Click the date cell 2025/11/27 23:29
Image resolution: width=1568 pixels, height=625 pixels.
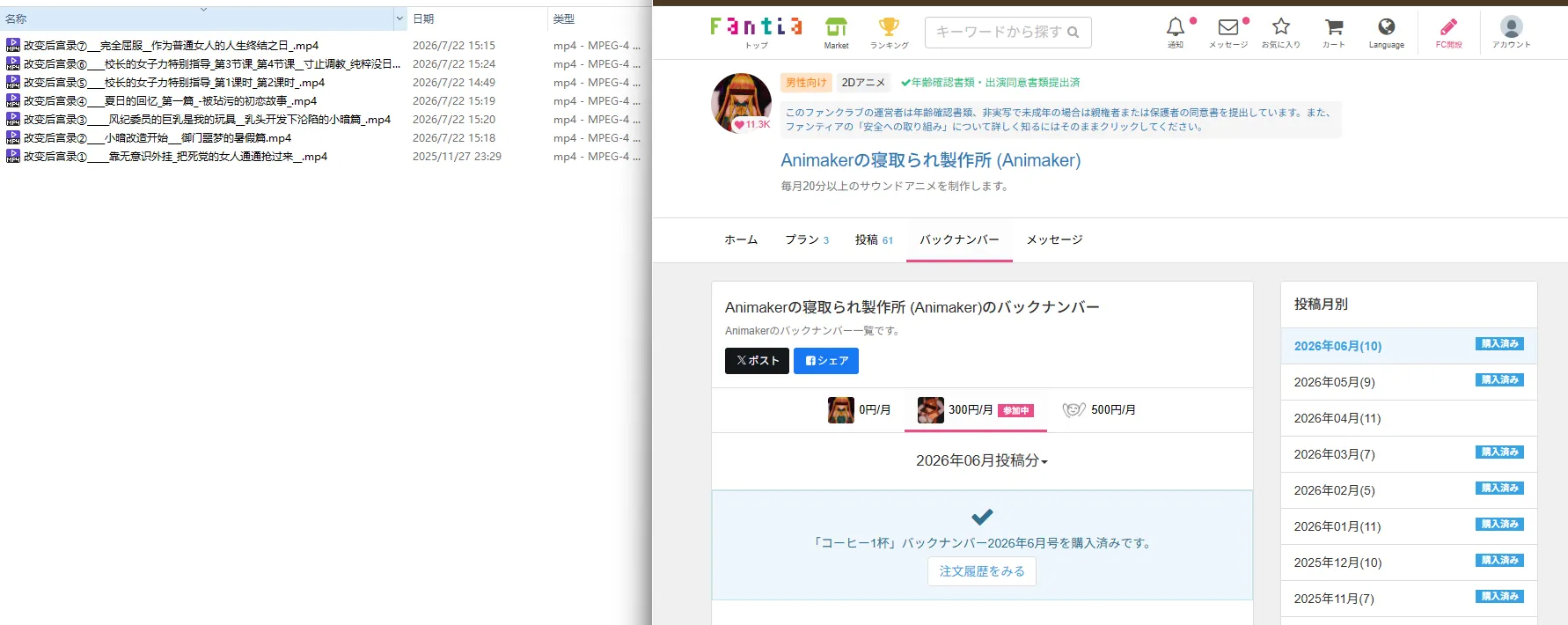(457, 156)
